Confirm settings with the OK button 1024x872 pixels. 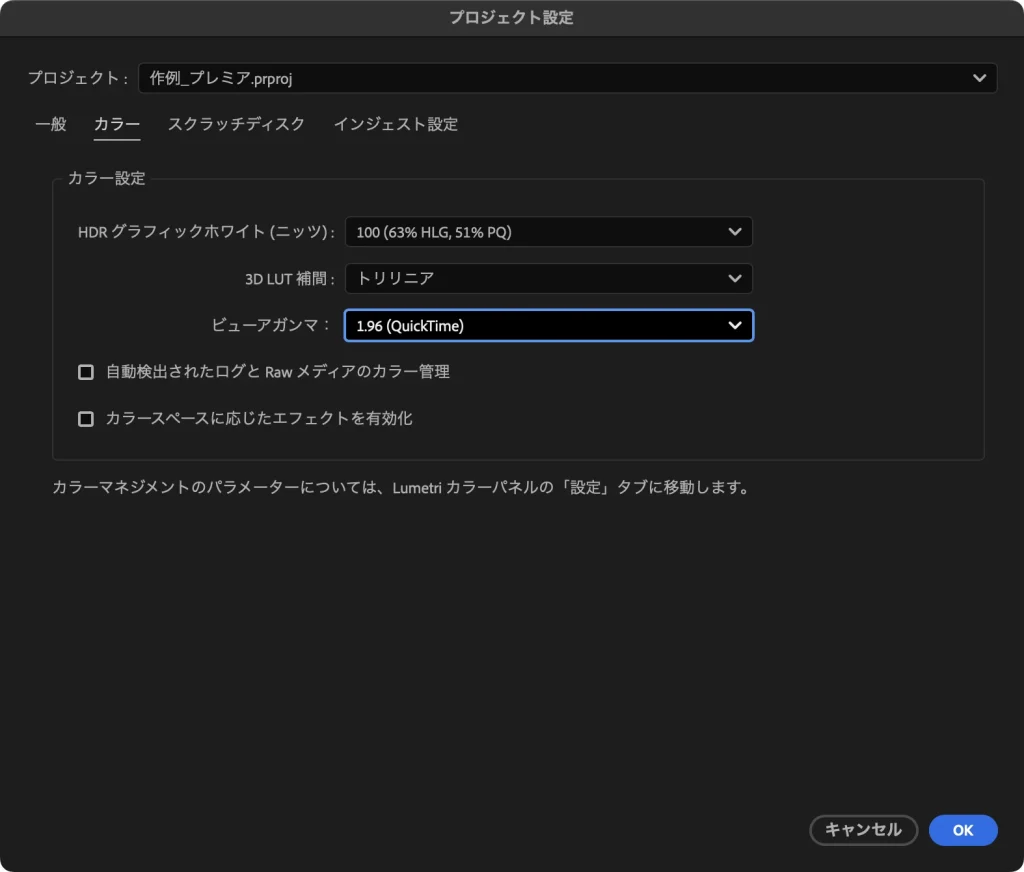tap(963, 830)
